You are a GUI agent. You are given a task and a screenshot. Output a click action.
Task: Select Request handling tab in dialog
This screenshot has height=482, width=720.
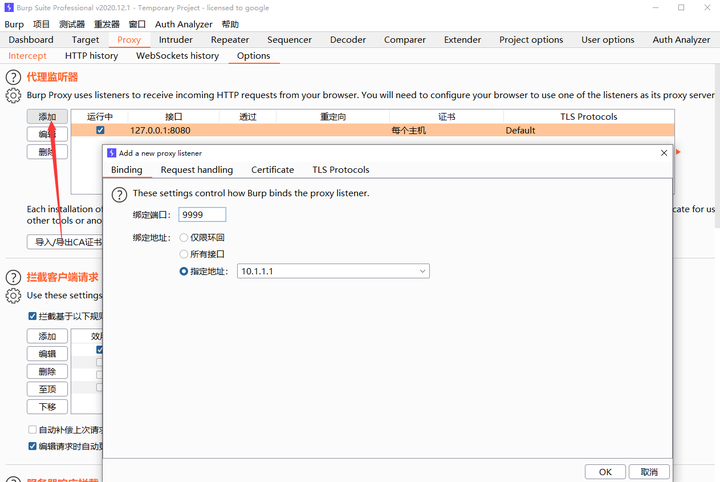point(197,170)
